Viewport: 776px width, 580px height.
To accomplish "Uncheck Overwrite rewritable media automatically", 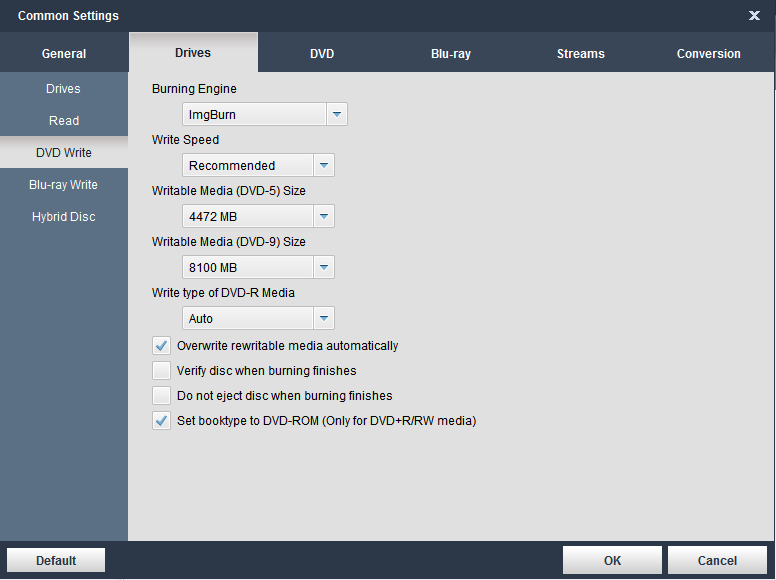I will point(161,345).
